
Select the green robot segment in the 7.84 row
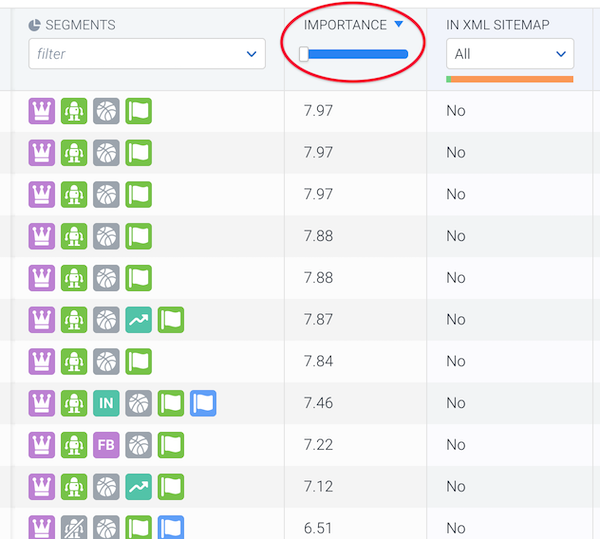(x=74, y=361)
